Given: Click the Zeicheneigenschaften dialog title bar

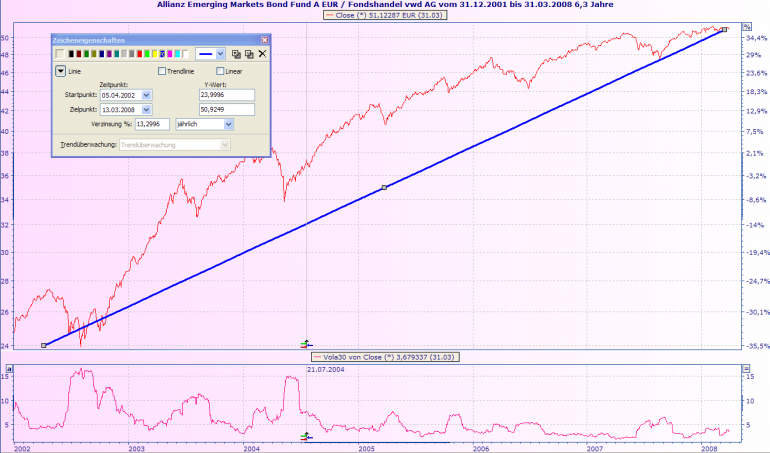Looking at the screenshot, I should tap(161, 40).
